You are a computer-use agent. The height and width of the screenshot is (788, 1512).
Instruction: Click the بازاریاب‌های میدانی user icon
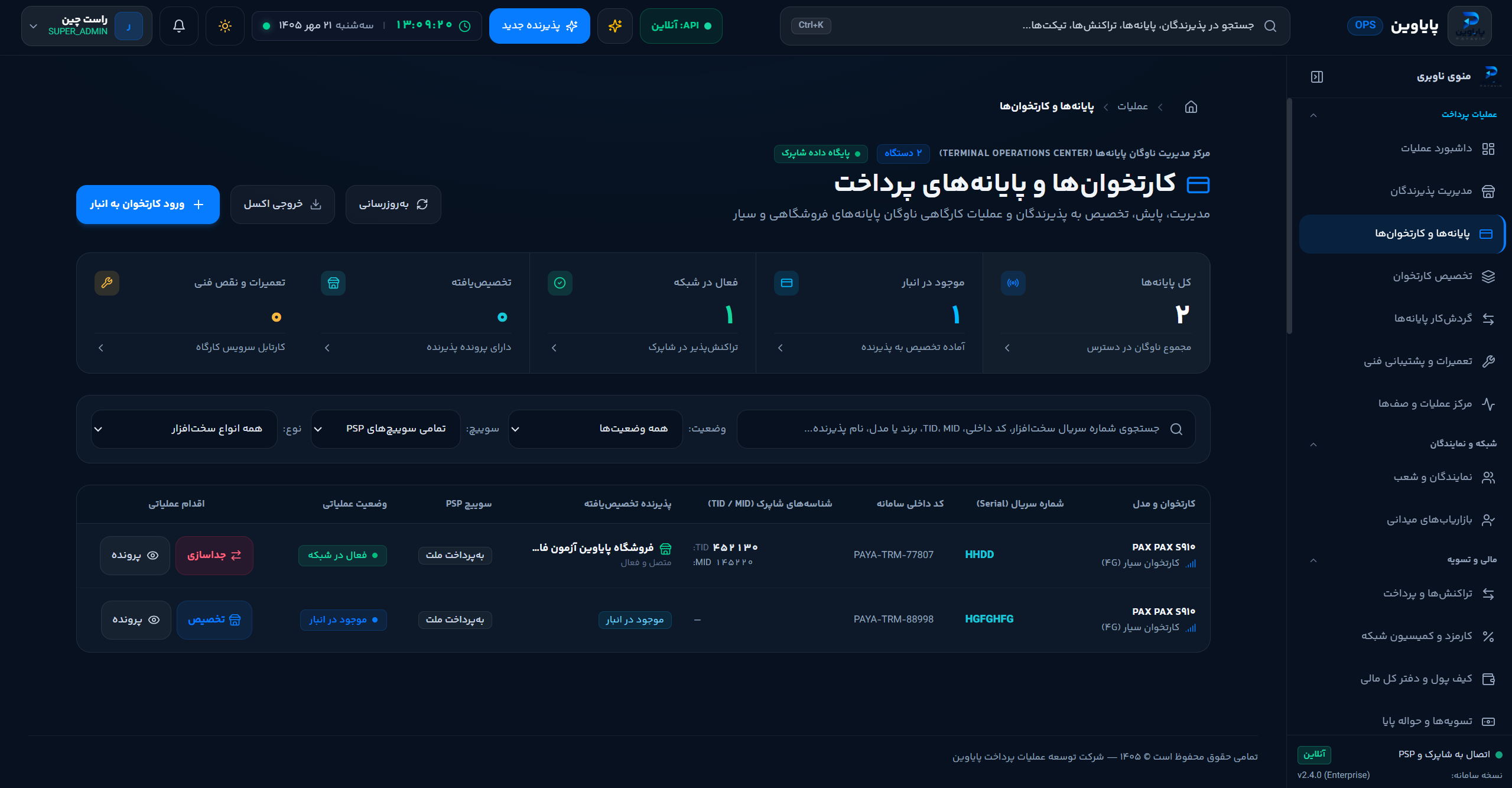point(1488,520)
